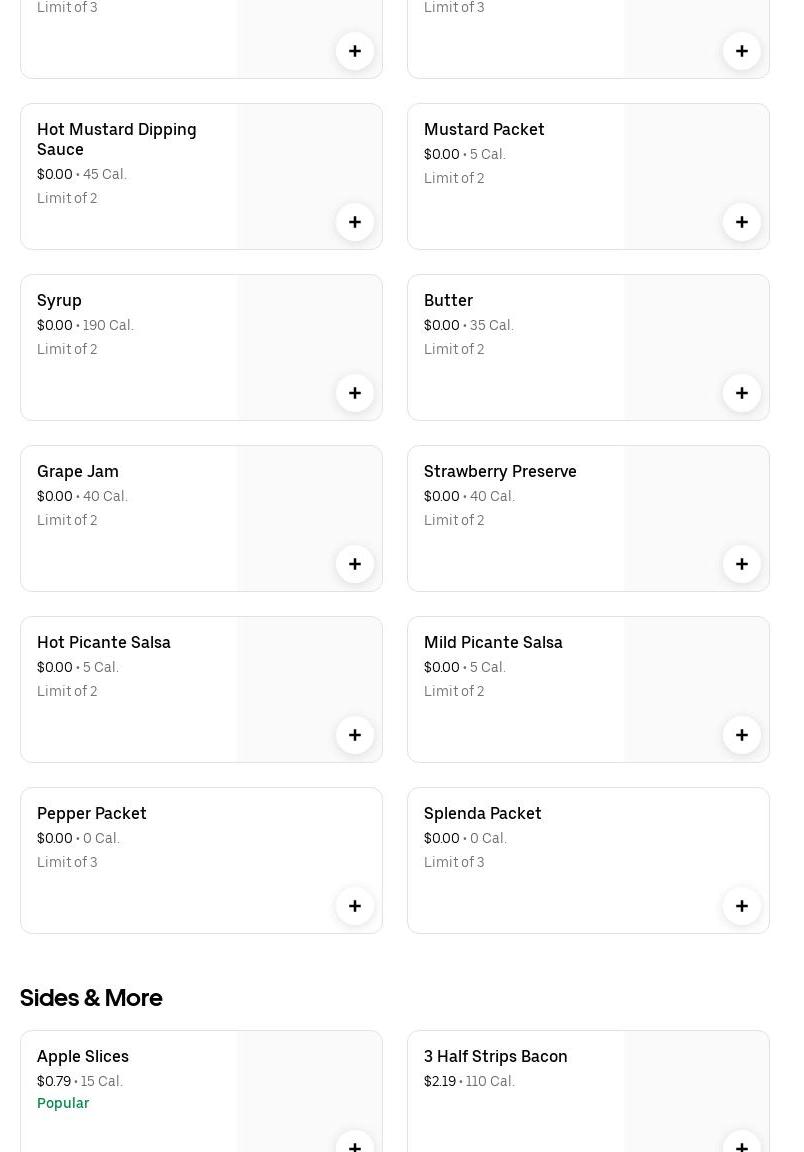Add Hot Mustard Dipping Sauce to order

tap(355, 222)
